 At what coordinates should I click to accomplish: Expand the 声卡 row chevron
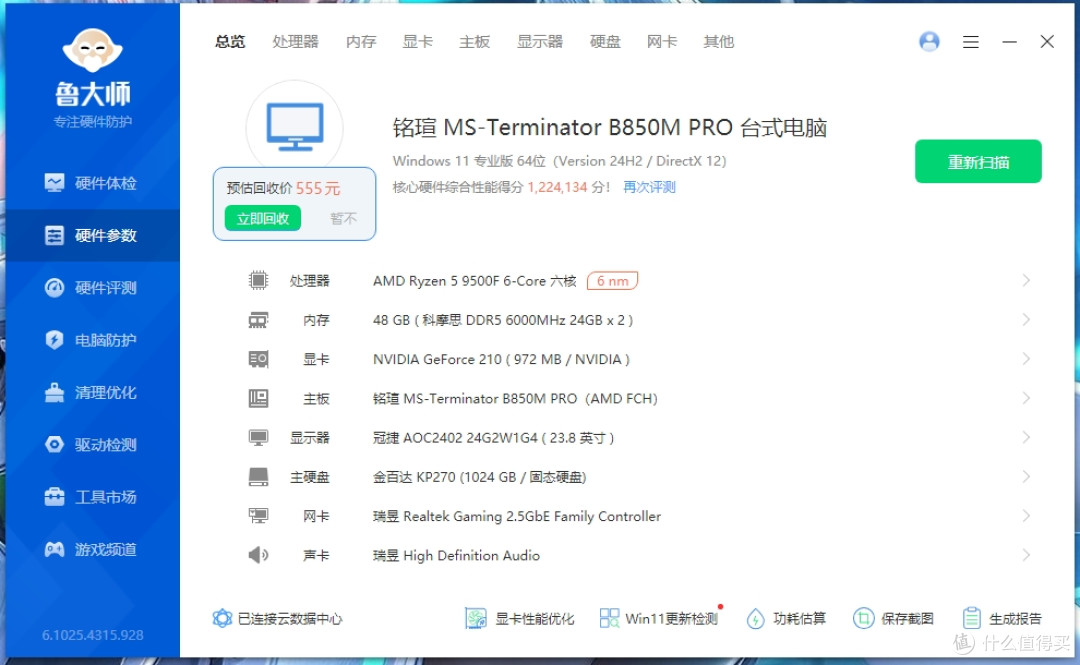click(1026, 555)
